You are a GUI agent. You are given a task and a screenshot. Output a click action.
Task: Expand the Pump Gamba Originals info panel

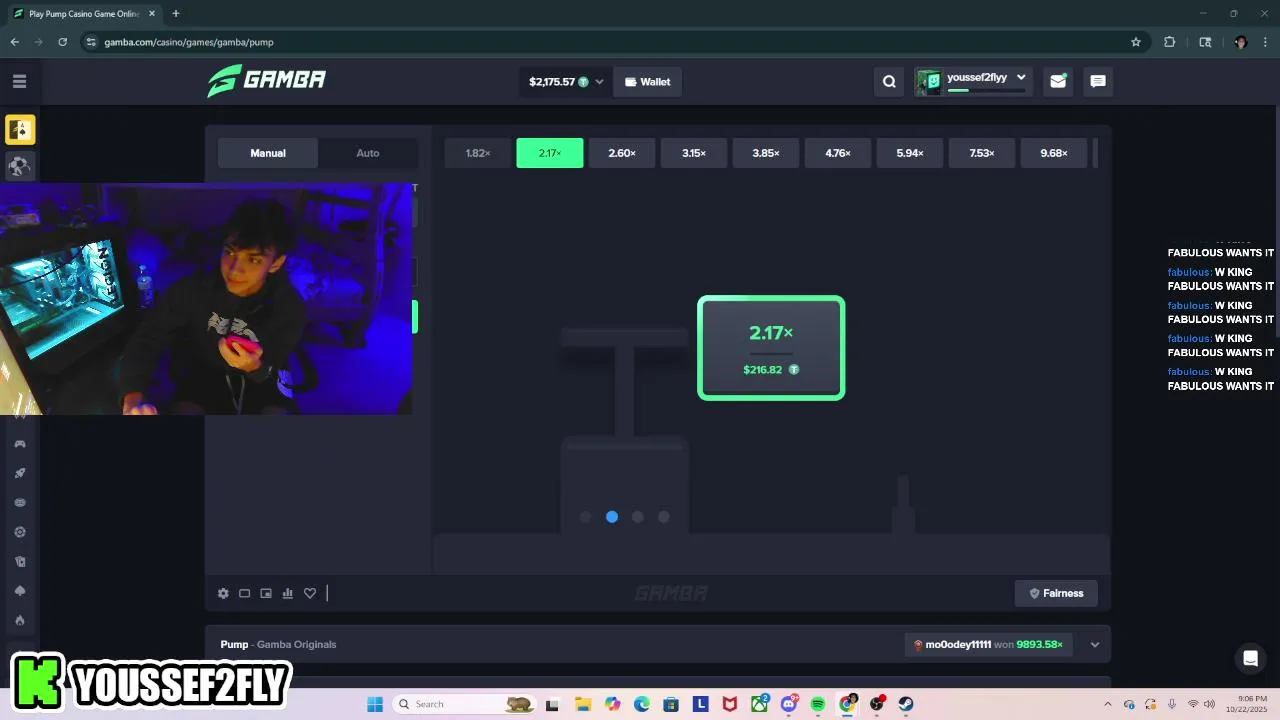tap(1095, 645)
